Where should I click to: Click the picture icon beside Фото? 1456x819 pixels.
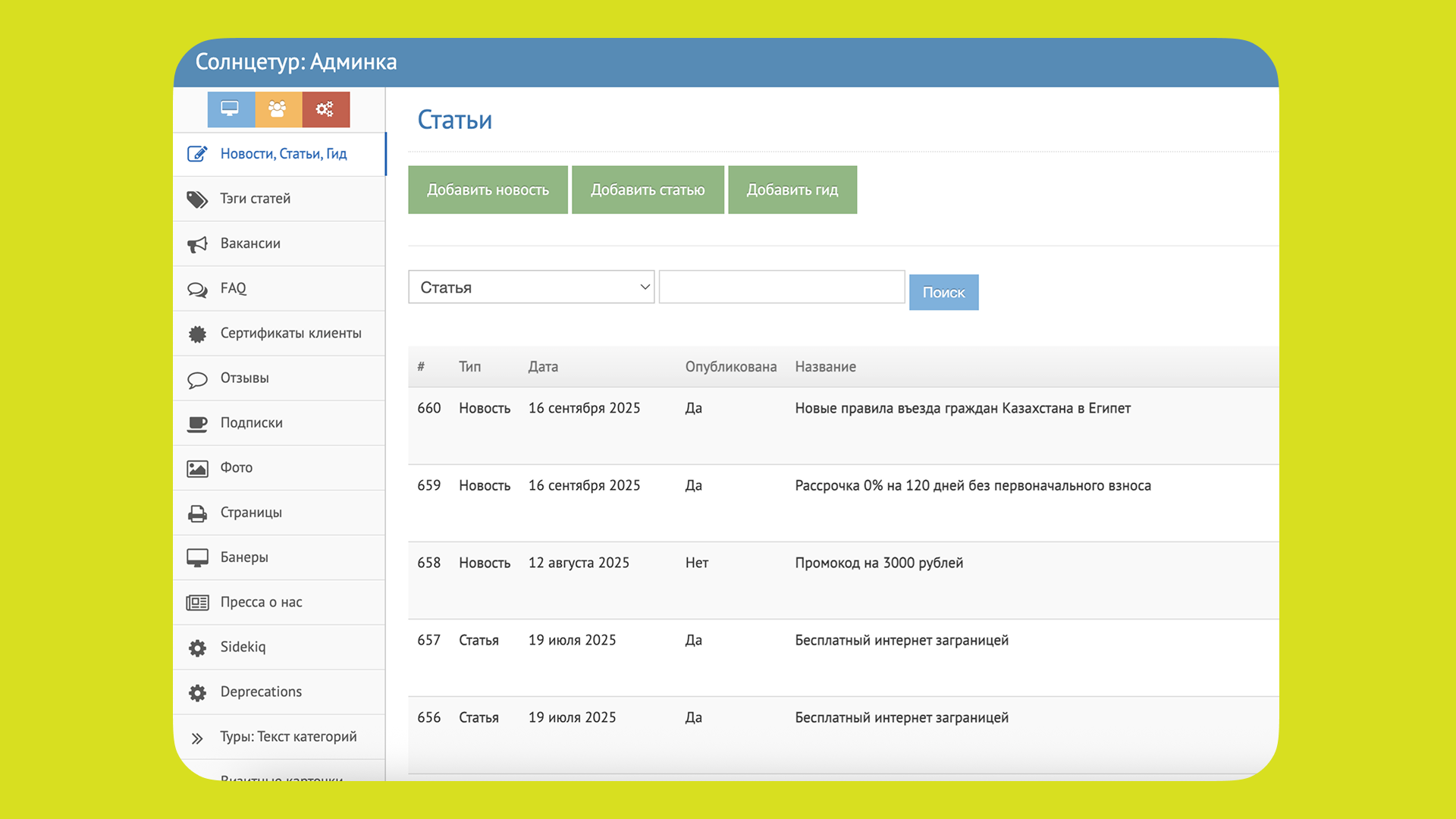click(x=197, y=469)
